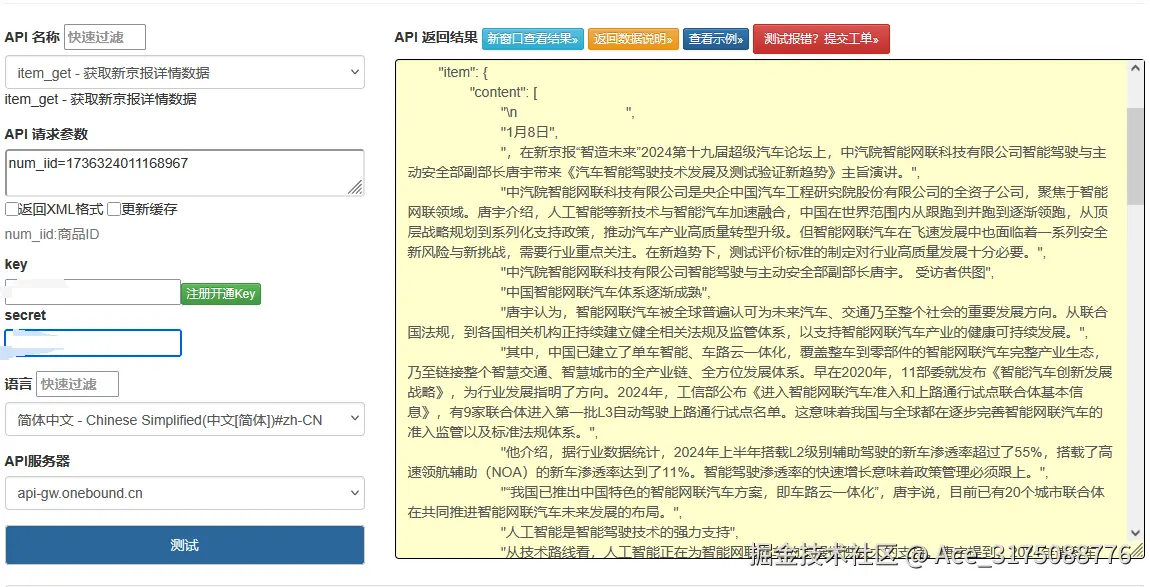Open the 语言 language dropdown
The height and width of the screenshot is (587, 1150).
[184, 420]
